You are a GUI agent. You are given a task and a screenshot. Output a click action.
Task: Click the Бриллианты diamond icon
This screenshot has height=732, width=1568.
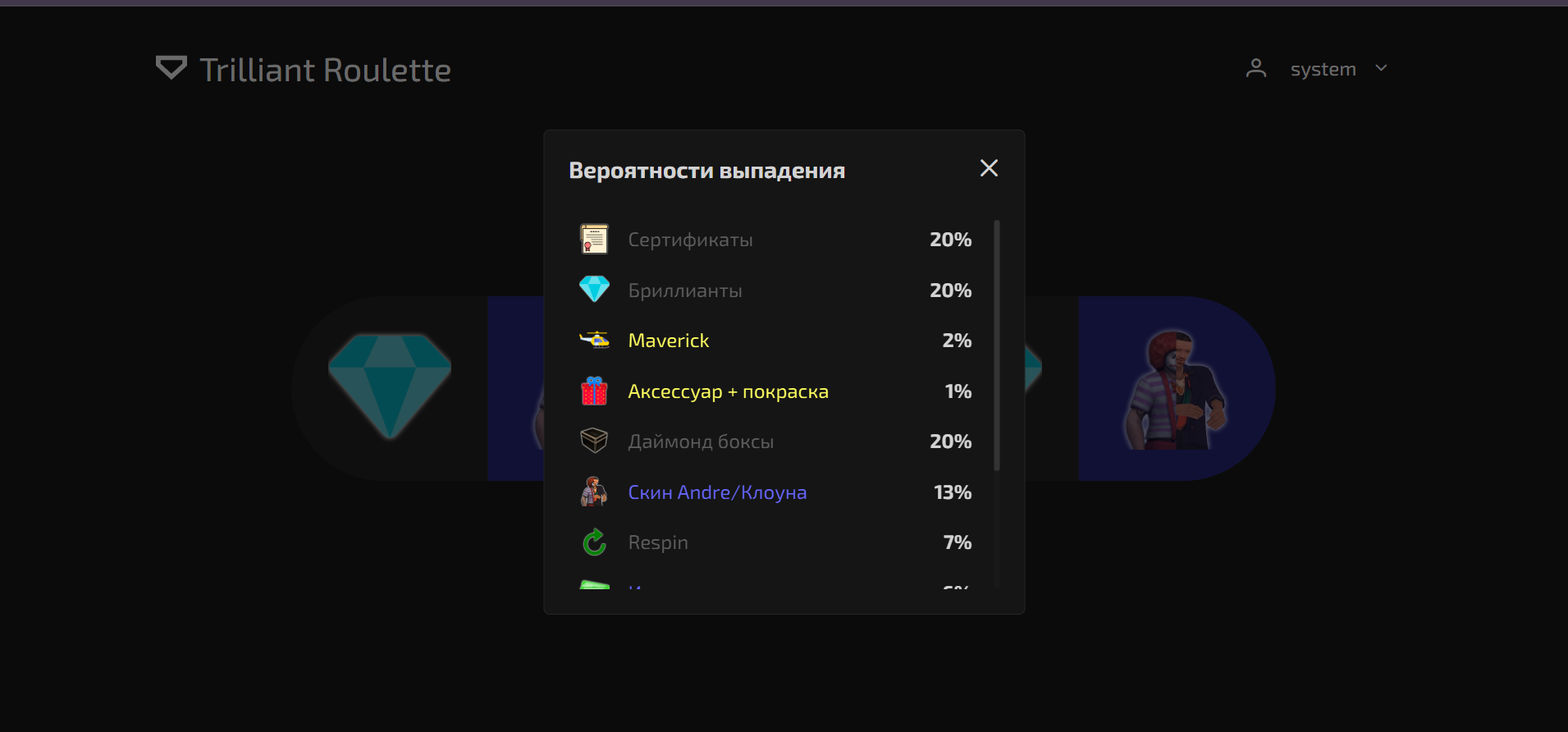(594, 289)
